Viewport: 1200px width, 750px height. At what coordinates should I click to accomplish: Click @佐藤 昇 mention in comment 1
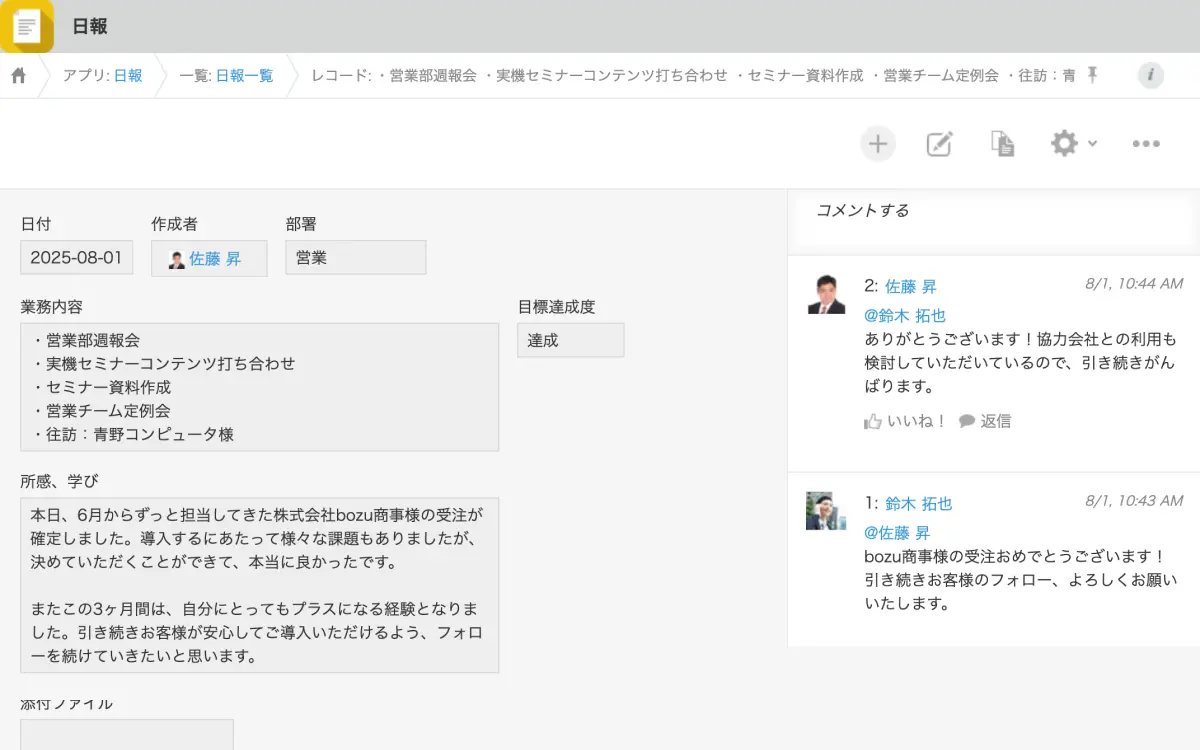click(896, 532)
